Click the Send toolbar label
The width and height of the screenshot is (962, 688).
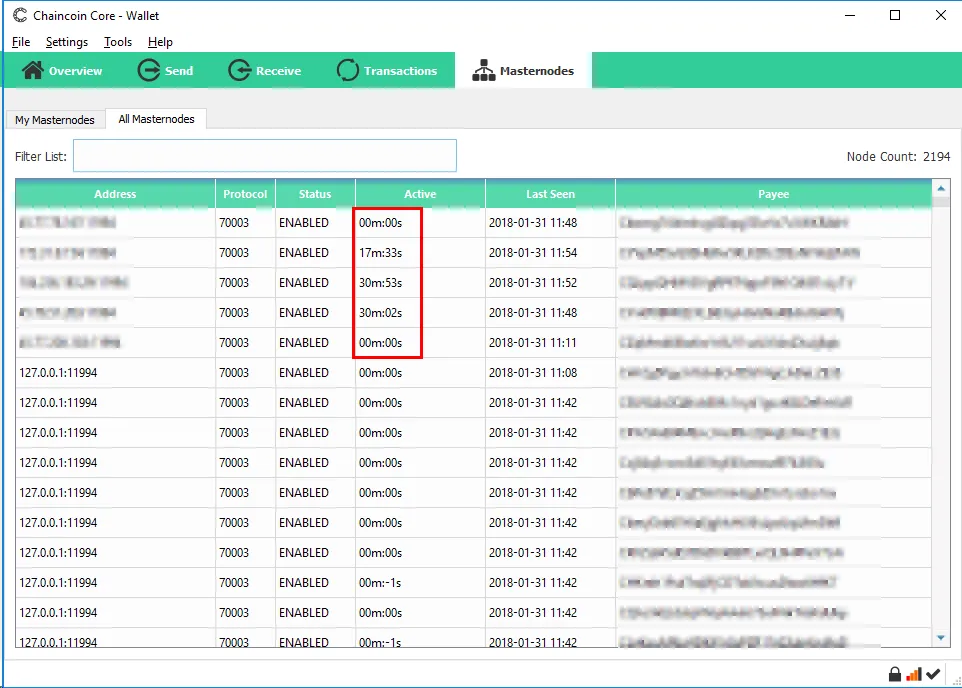(179, 71)
